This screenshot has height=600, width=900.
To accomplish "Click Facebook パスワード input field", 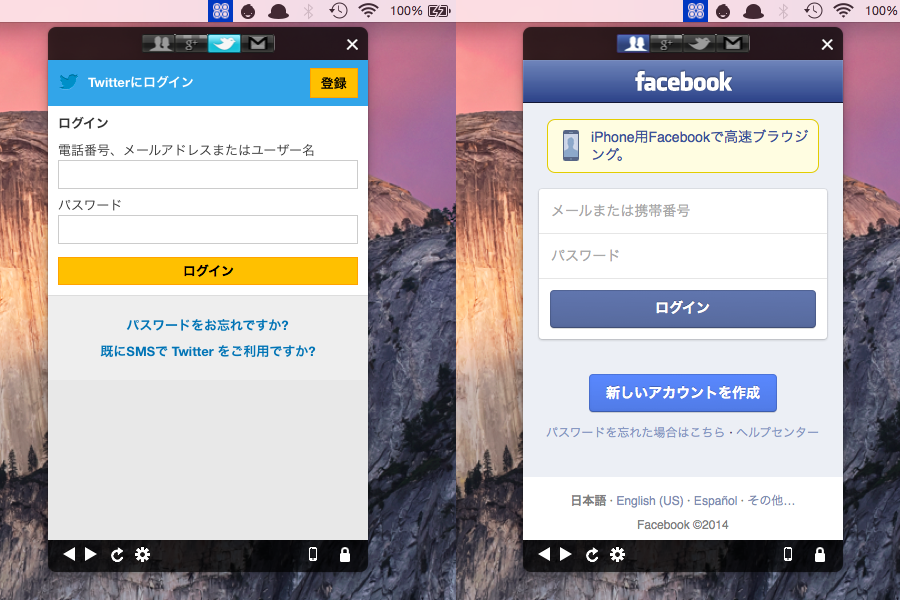I will tap(683, 256).
